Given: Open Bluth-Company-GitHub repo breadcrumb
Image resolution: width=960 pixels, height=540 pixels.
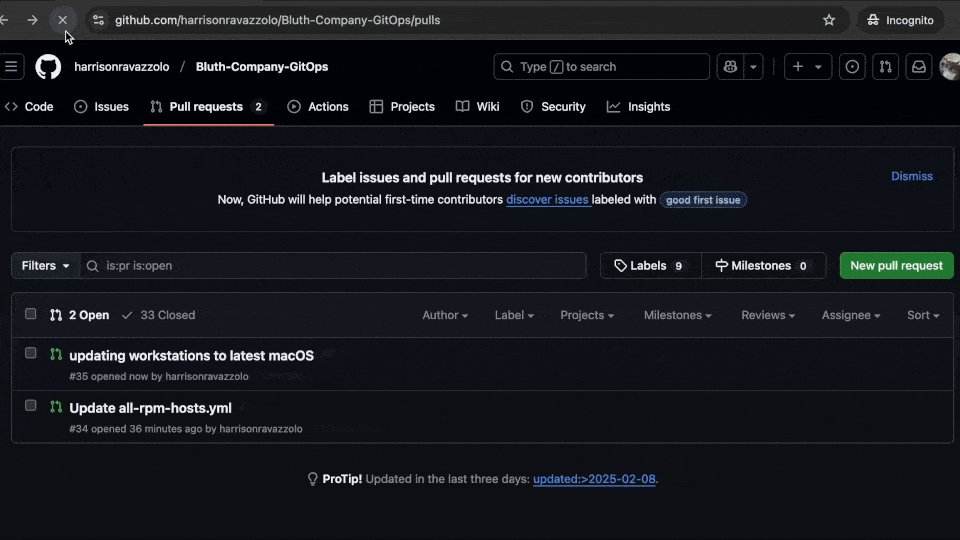Looking at the screenshot, I should click(261, 67).
